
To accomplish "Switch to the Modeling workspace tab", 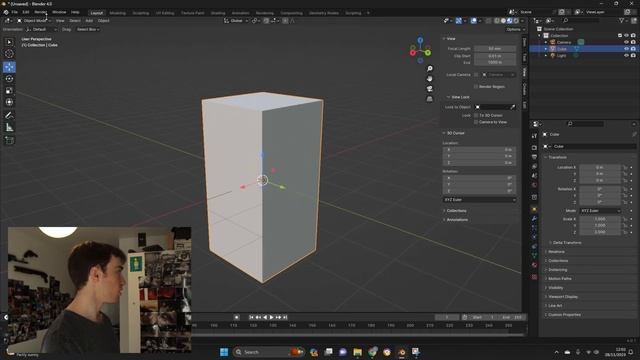I will (x=118, y=13).
